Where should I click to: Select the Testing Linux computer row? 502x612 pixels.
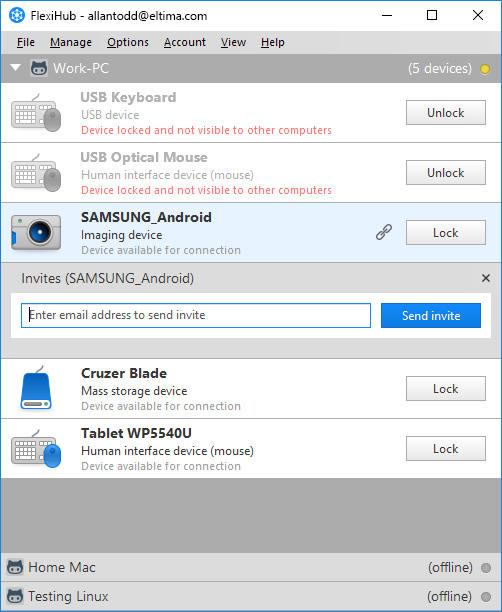251,596
